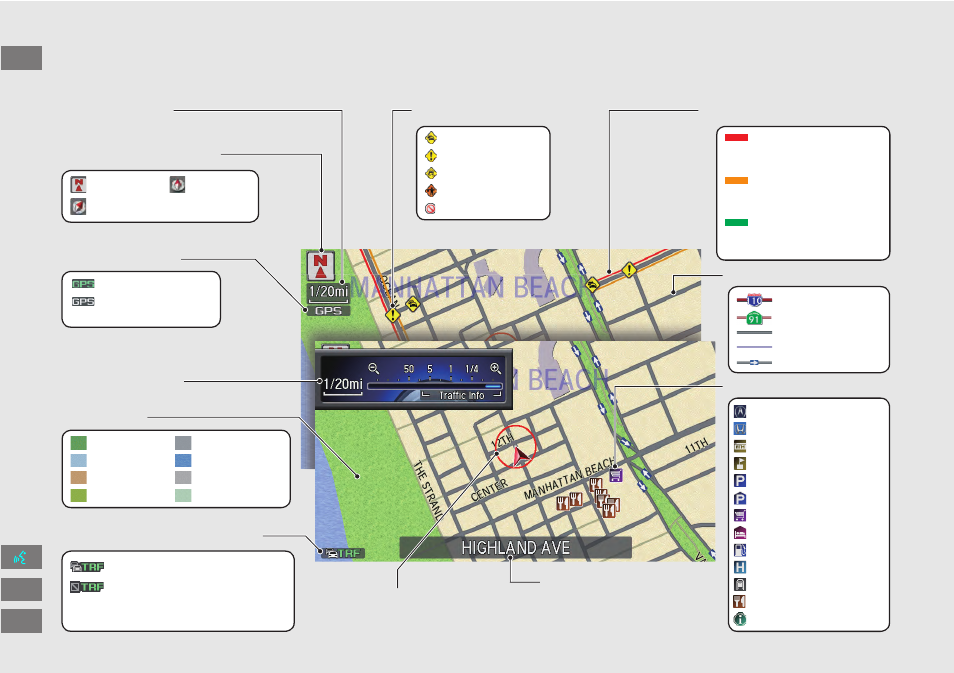Click the gas pump icon in POI legend

click(x=740, y=550)
